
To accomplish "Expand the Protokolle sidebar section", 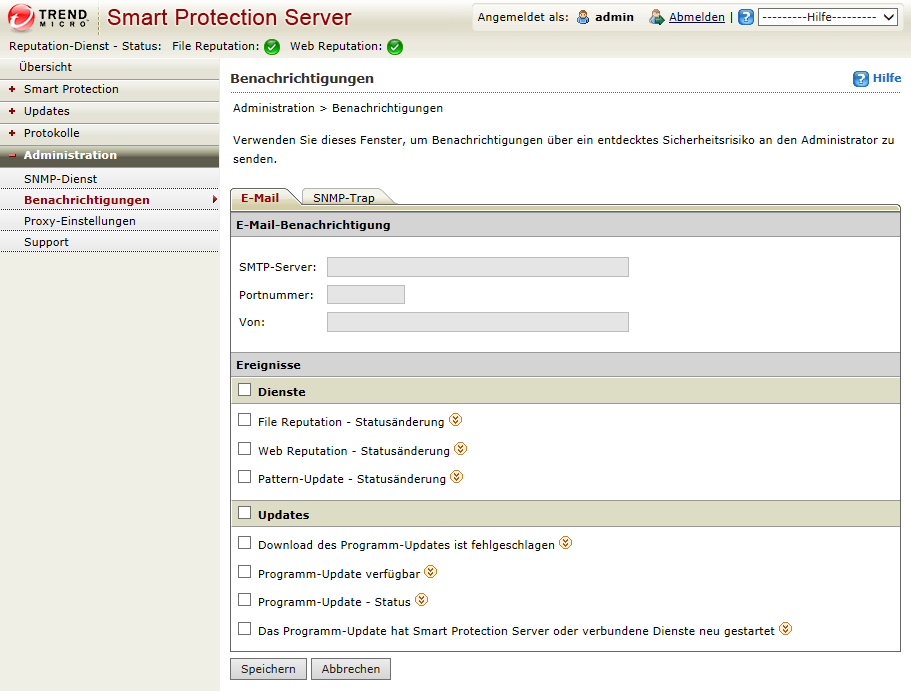I will click(51, 133).
